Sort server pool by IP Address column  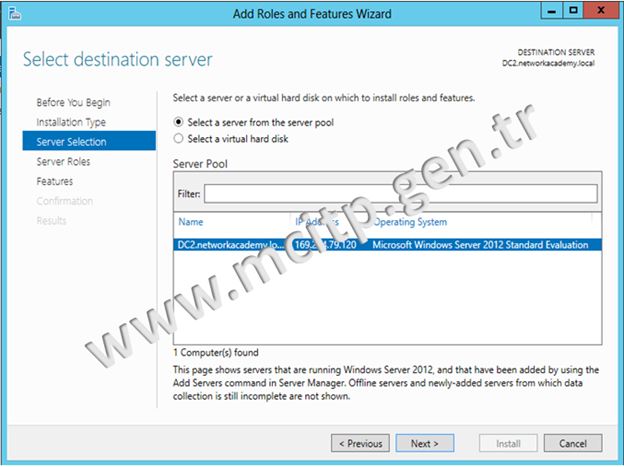click(x=317, y=222)
